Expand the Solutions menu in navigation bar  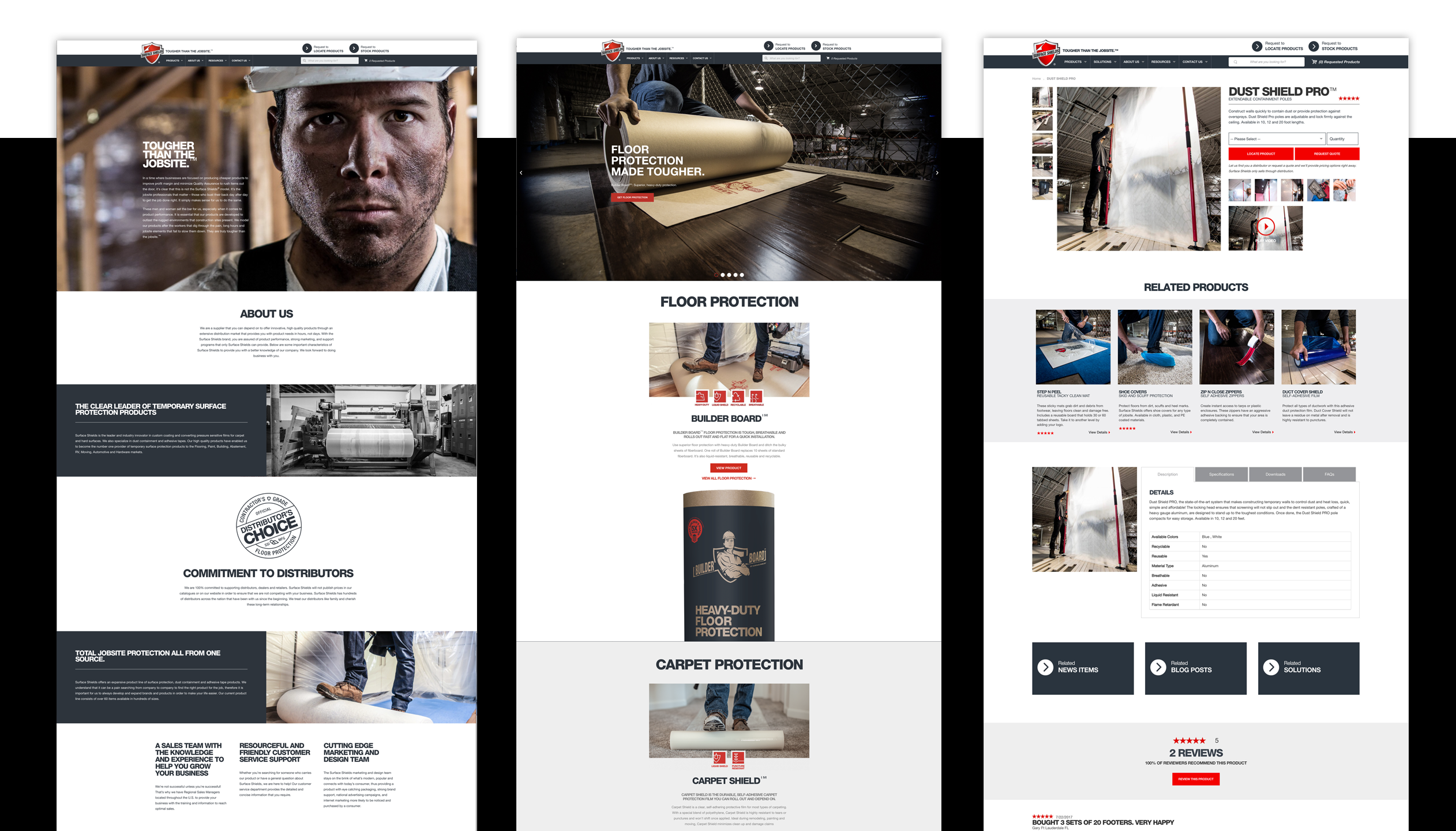click(x=1105, y=62)
